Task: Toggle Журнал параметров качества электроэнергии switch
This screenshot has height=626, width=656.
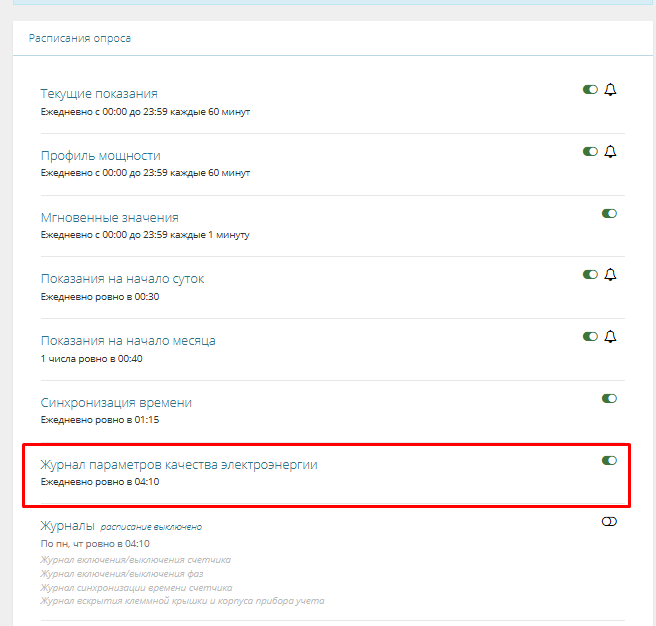Action: coord(609,460)
